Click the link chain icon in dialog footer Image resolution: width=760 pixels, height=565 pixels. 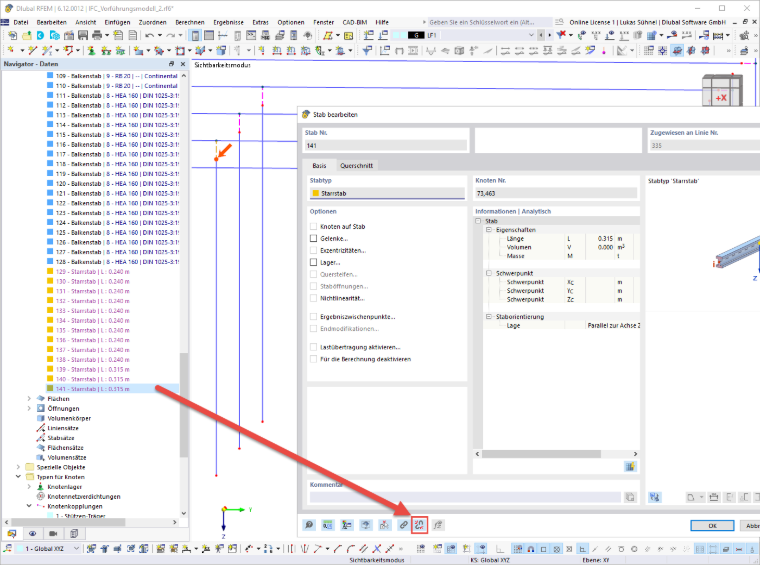(x=403, y=525)
